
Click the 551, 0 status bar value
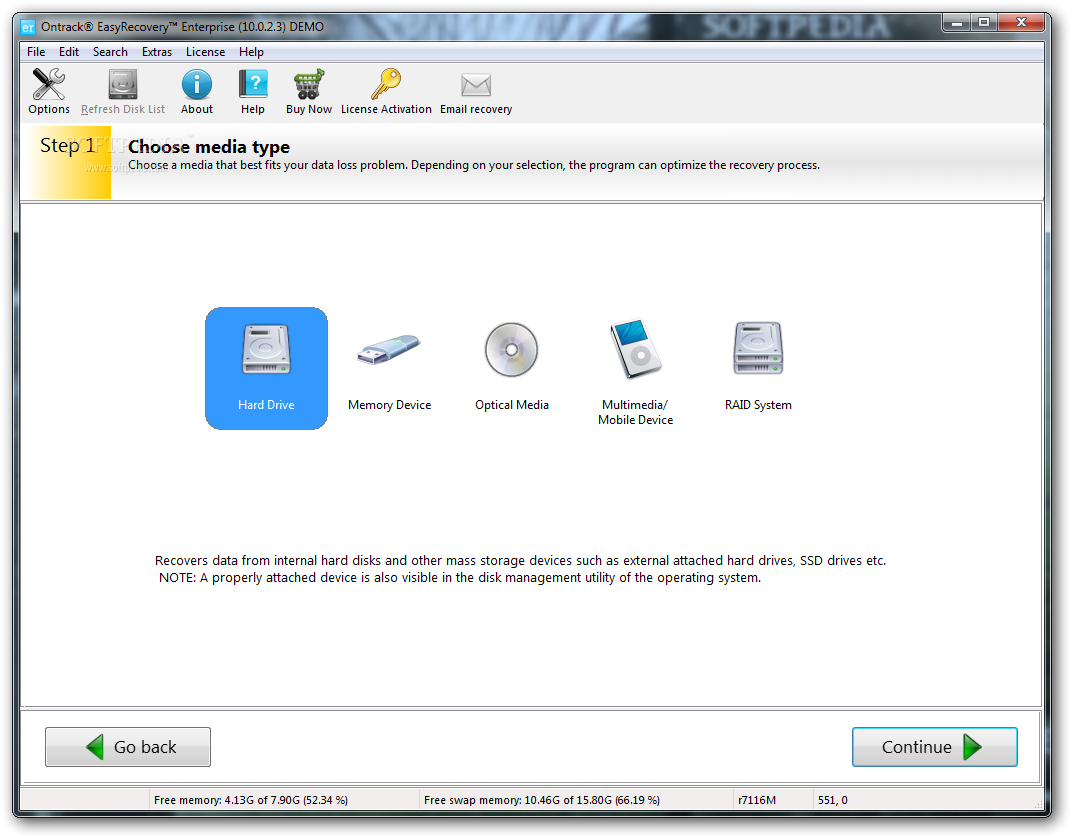(x=832, y=800)
